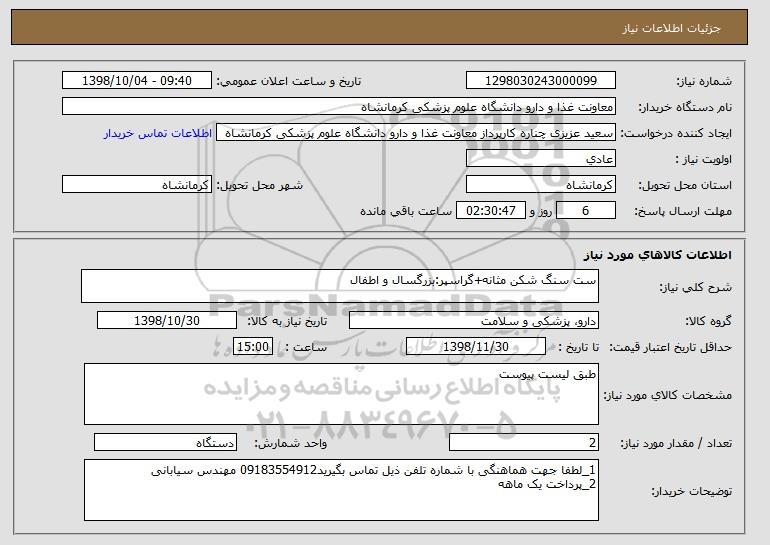This screenshot has width=770, height=545.
Task: Select the remaining days field showing 6
Action: pos(586,211)
